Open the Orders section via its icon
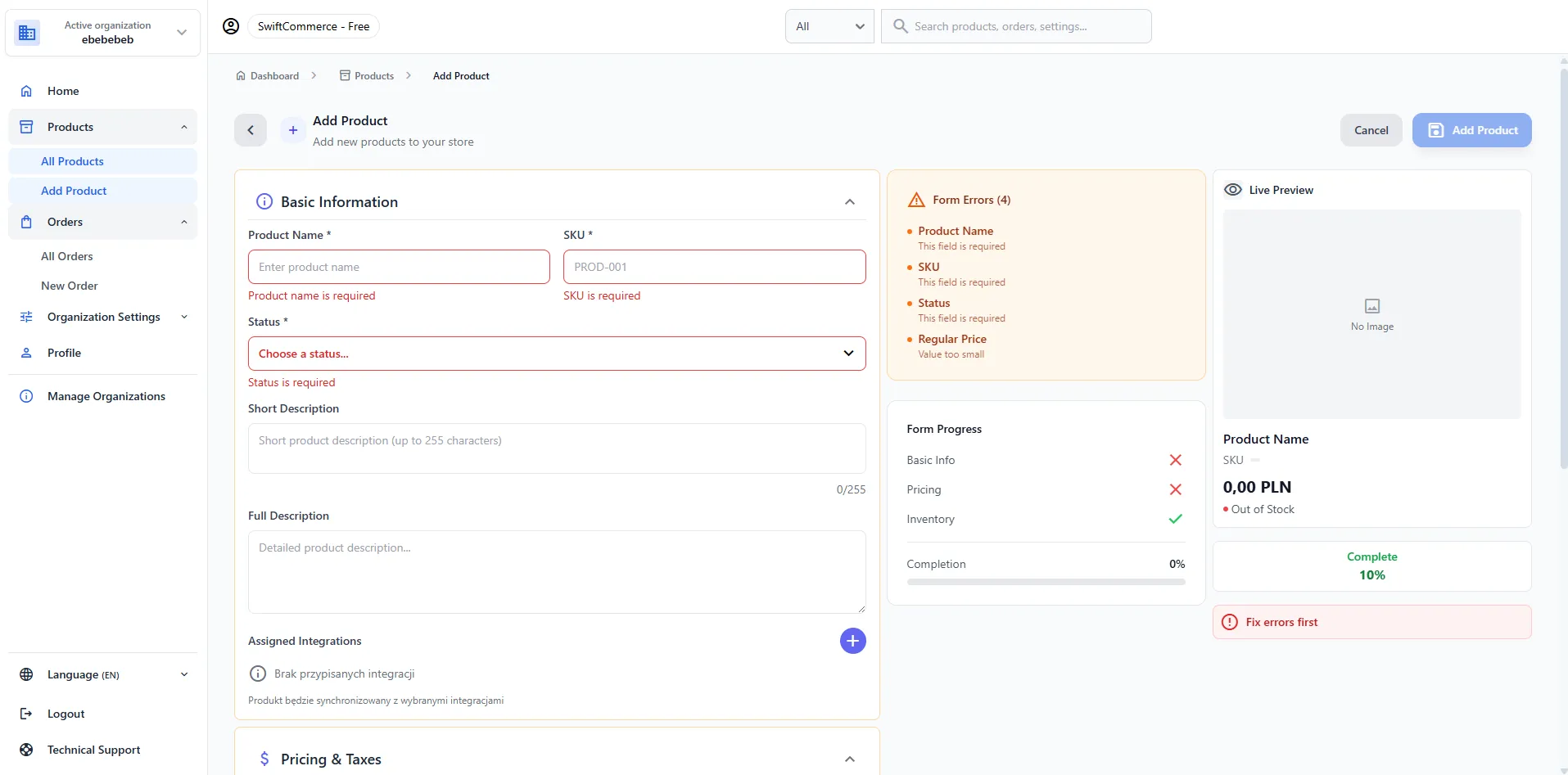 [27, 222]
